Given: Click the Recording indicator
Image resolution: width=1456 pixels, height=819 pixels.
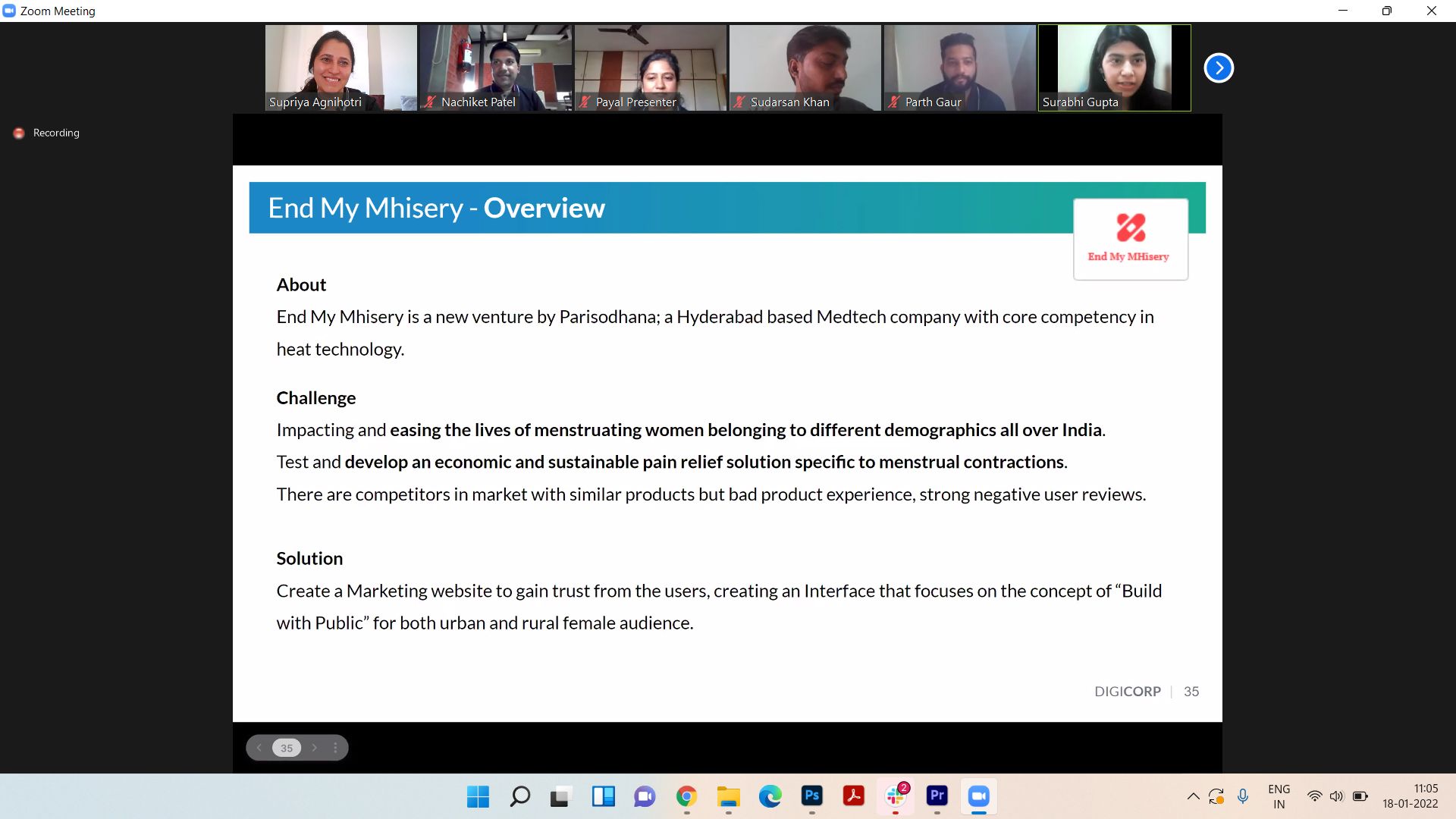Looking at the screenshot, I should (47, 133).
